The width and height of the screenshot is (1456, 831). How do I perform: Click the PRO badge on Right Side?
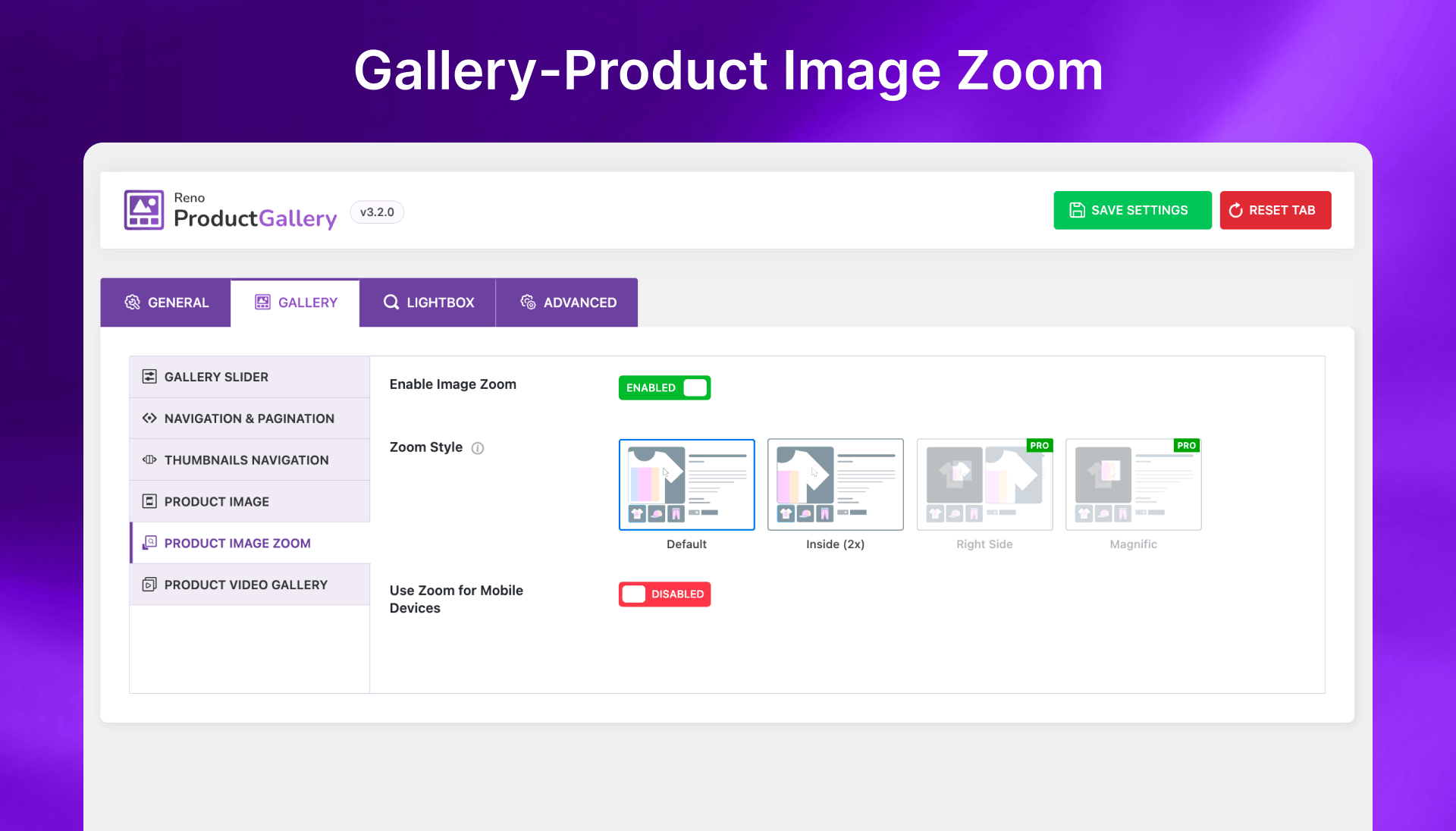click(x=1039, y=445)
